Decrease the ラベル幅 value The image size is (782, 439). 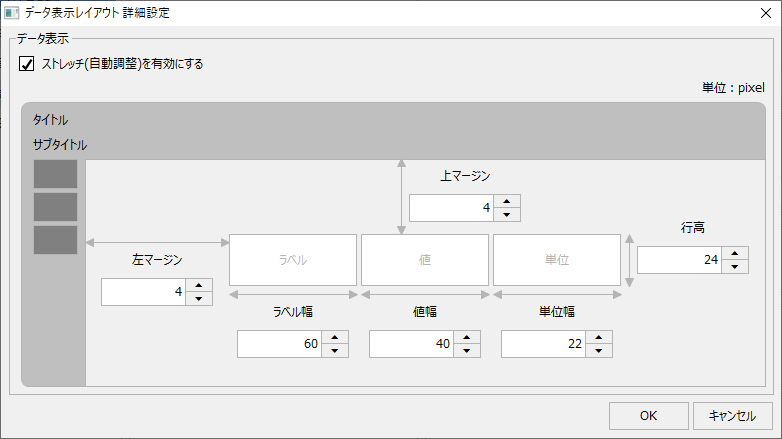pos(336,350)
